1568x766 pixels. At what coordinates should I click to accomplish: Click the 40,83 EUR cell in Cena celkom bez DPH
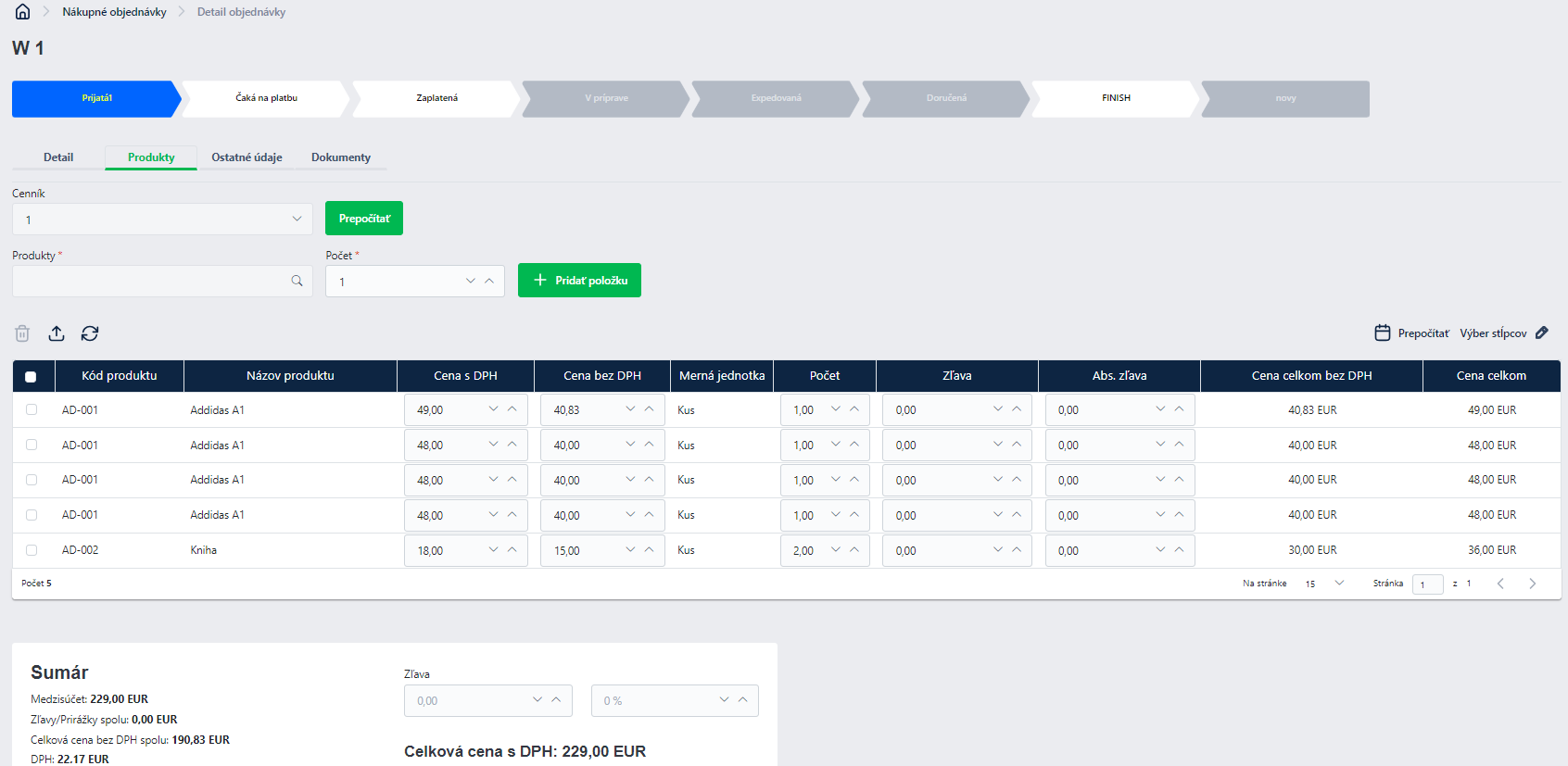coord(1312,409)
